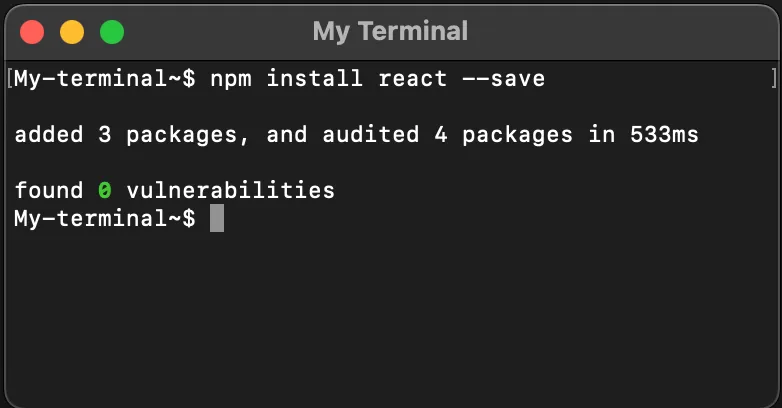Maximize the window with the green button

(x=112, y=32)
